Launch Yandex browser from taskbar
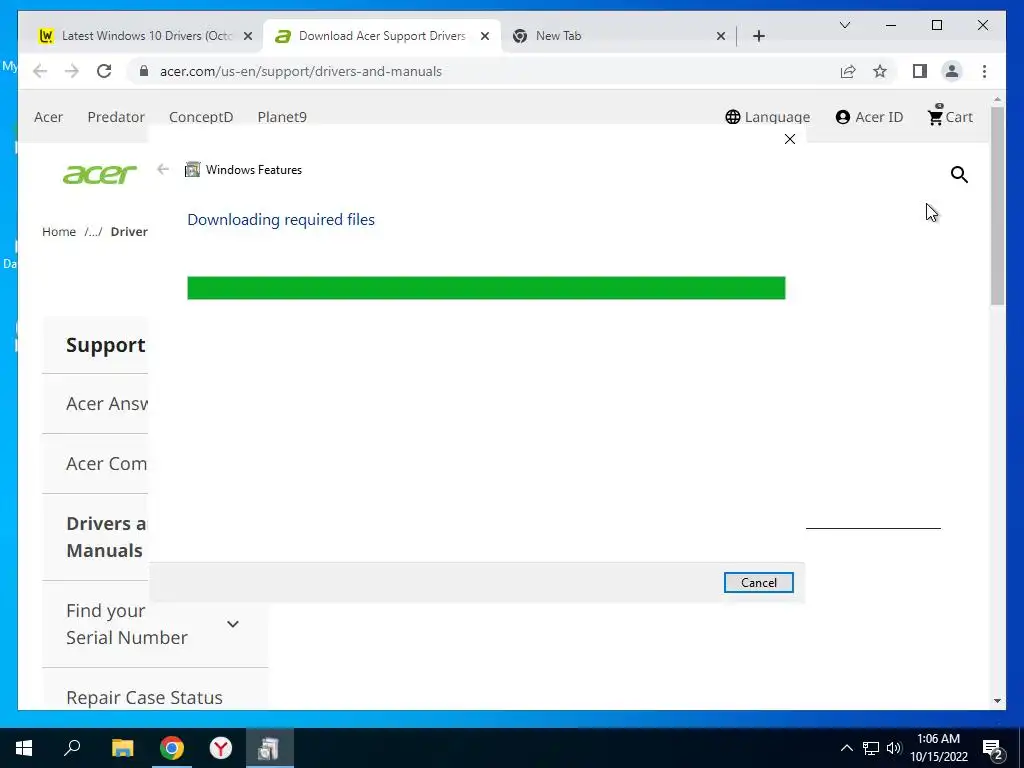The width and height of the screenshot is (1024, 768). [221, 748]
